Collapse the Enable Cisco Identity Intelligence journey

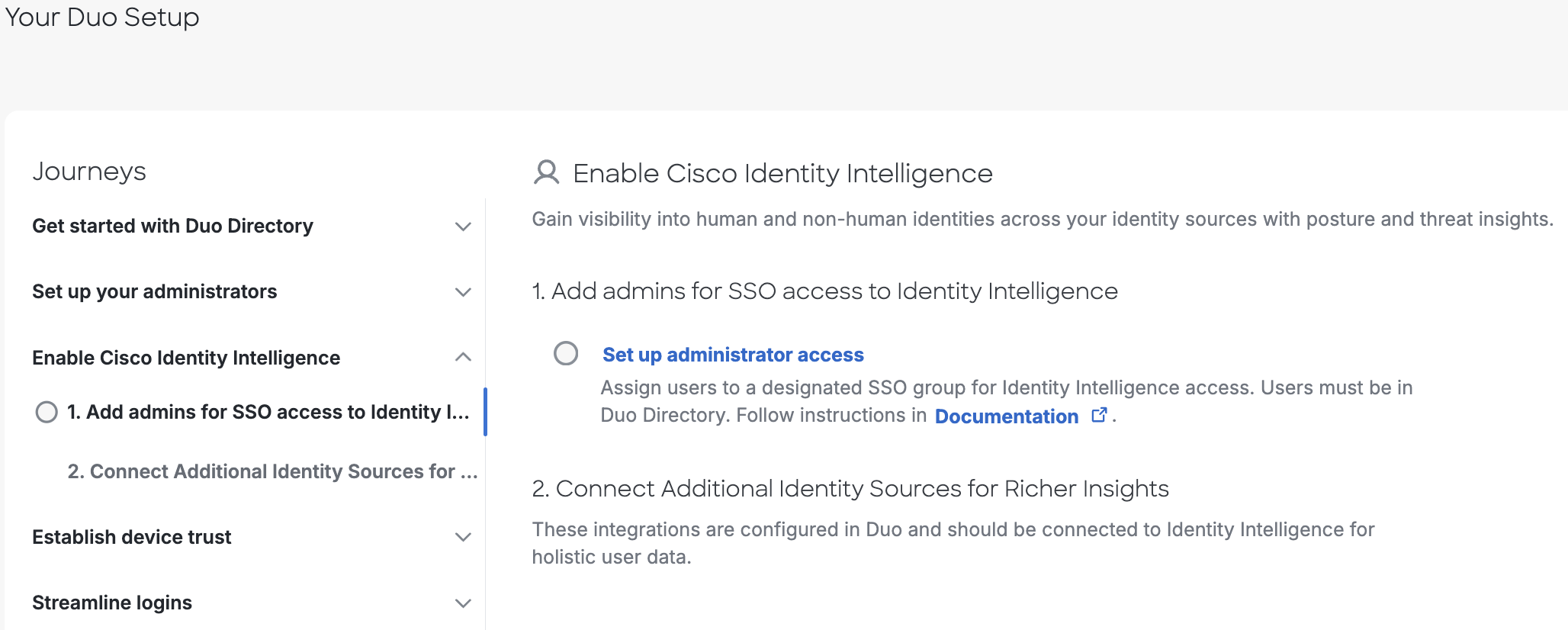coord(462,357)
